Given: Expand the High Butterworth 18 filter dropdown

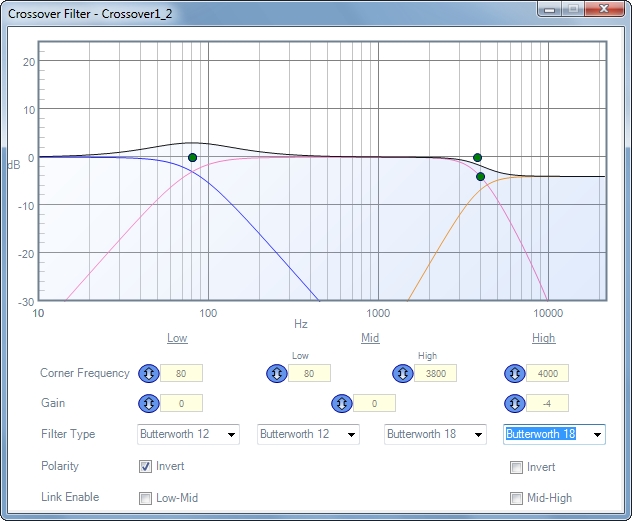Looking at the screenshot, I should coord(597,435).
